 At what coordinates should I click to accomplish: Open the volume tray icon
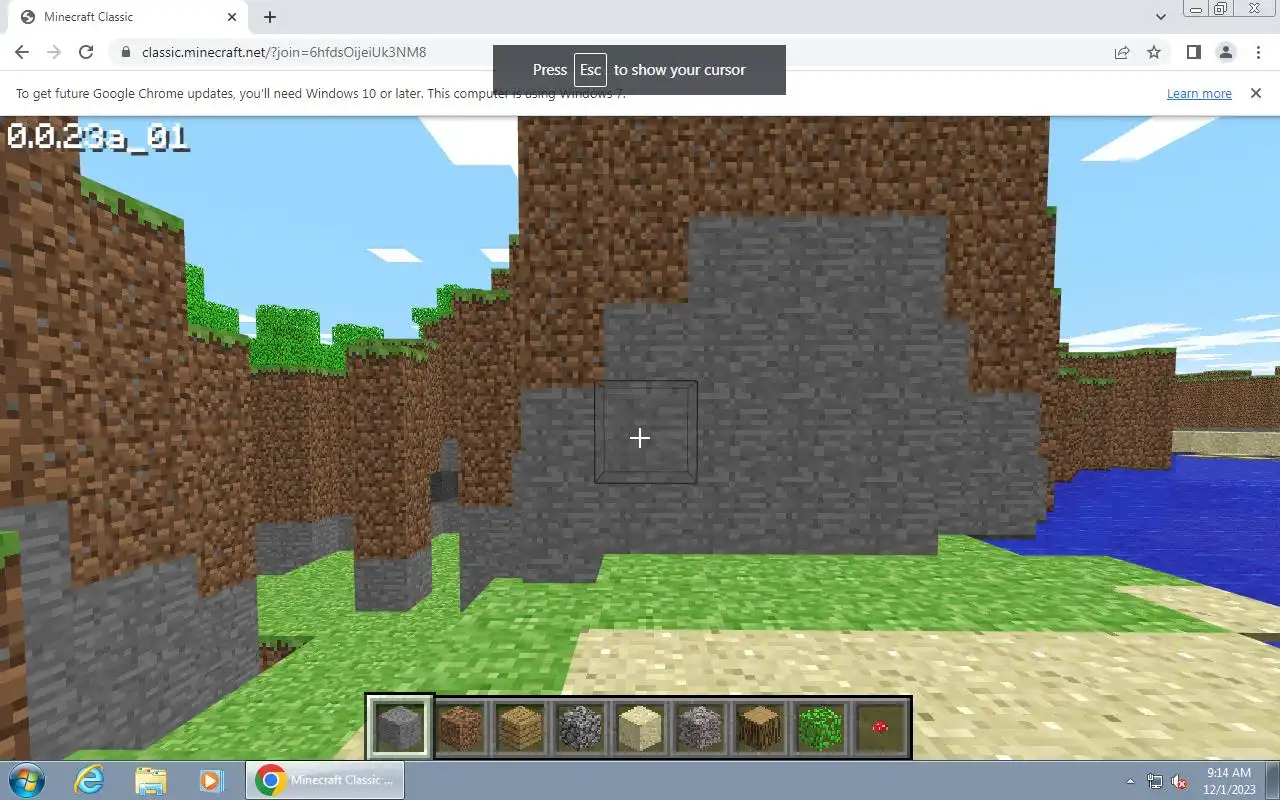tap(1180, 781)
